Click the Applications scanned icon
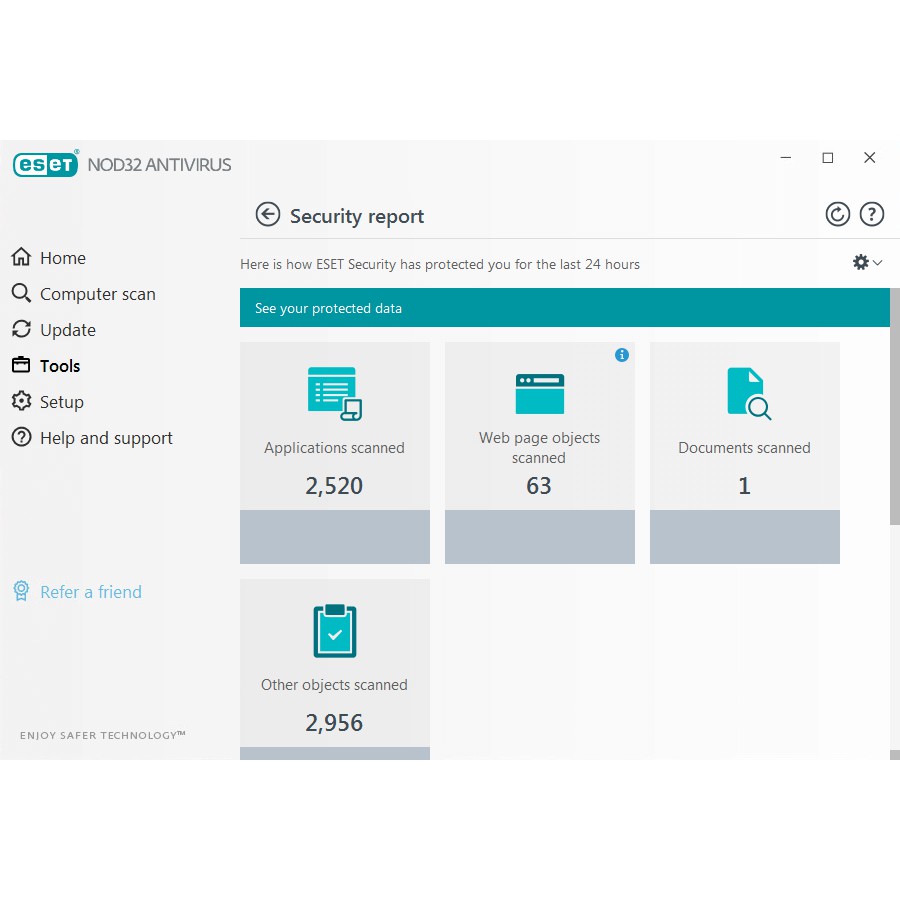 pos(334,393)
